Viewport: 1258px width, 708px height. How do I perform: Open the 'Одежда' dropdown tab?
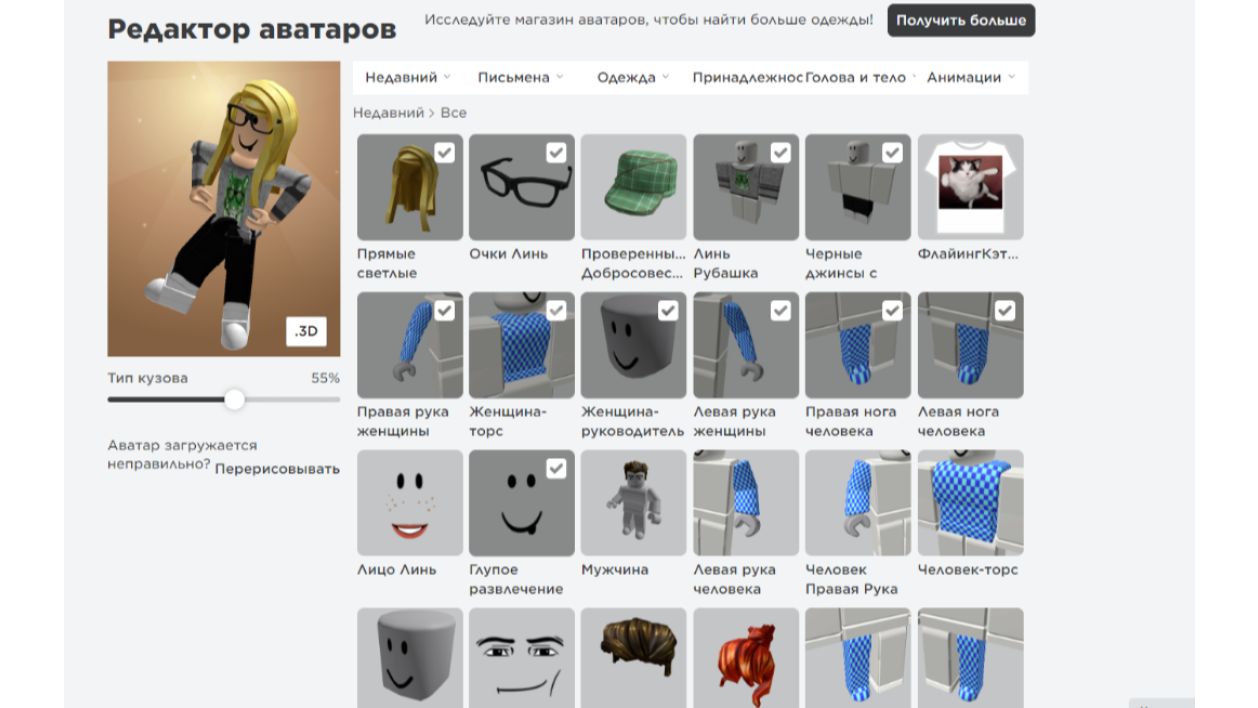coord(633,77)
